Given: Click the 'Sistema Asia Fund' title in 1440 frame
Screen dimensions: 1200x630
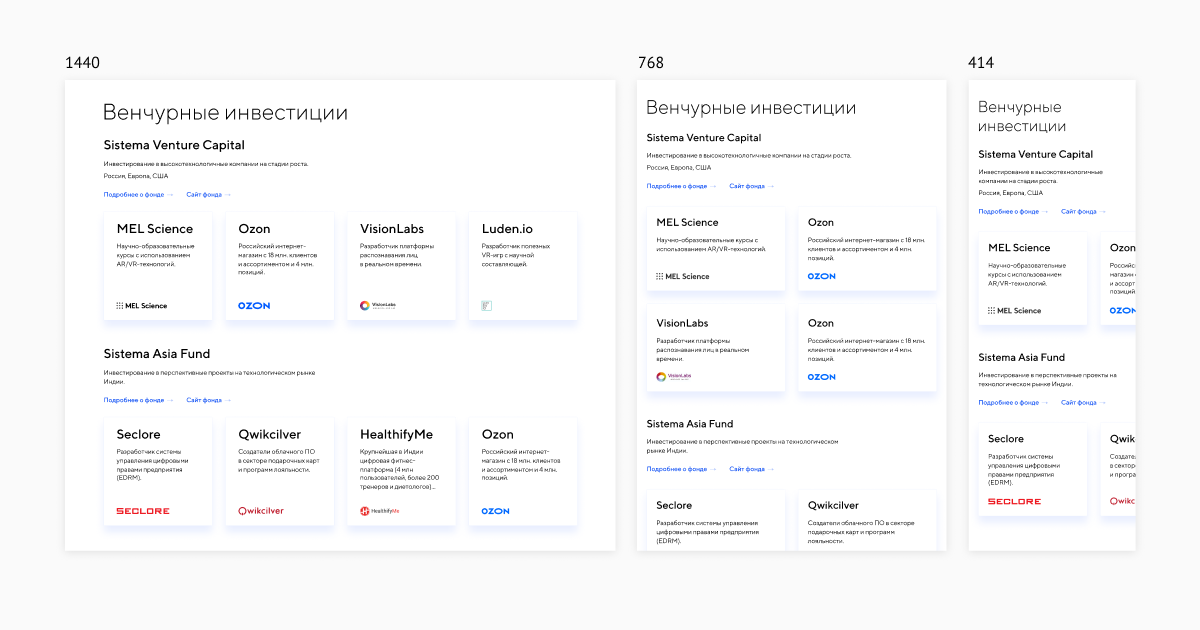Looking at the screenshot, I should pyautogui.click(x=157, y=354).
